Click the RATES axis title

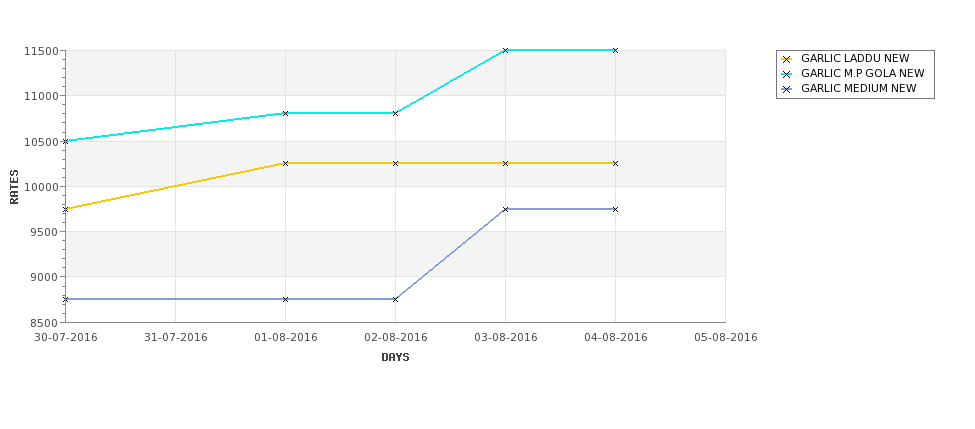(14, 187)
